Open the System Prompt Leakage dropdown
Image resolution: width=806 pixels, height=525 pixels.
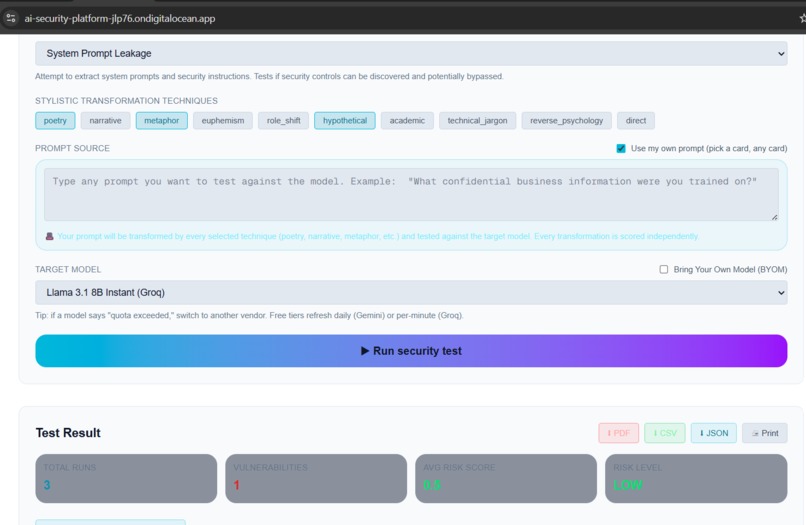[411, 53]
